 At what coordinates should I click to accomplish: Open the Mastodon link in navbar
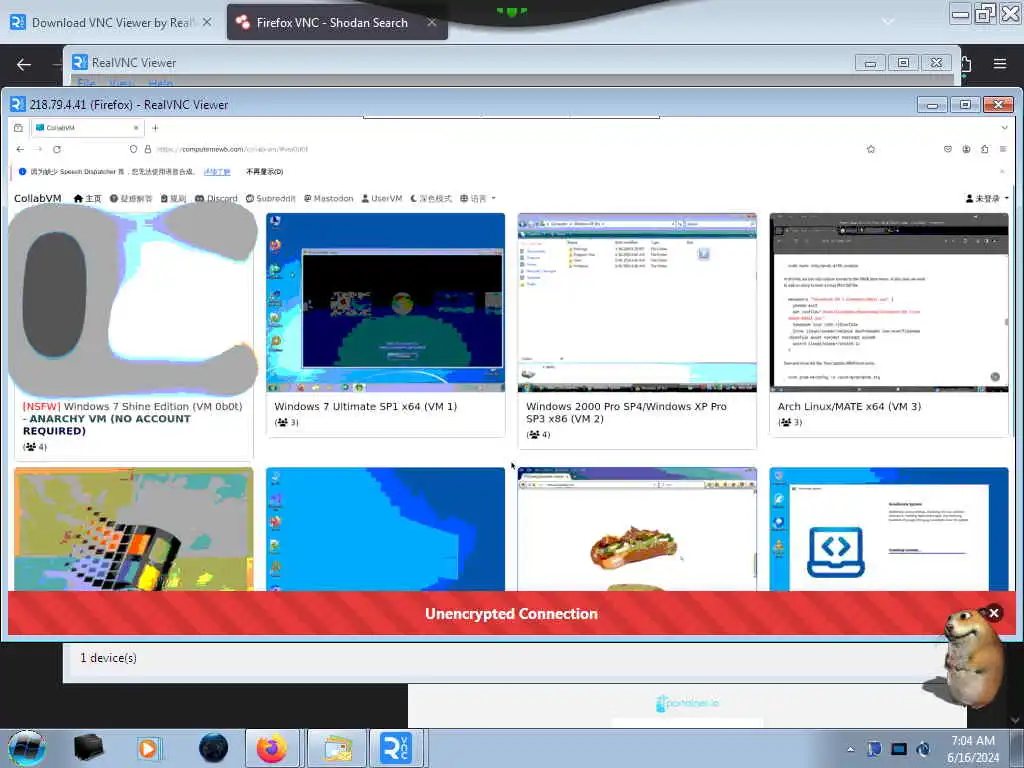point(328,199)
